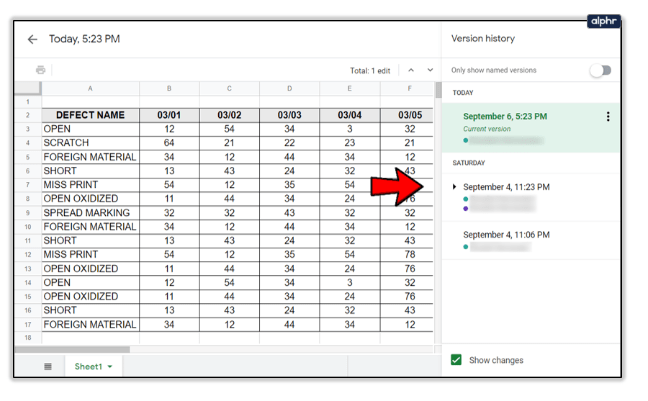Click the OPEN OXIDIZED cell in row 8
Screen dimensions: 648x401
90,199
